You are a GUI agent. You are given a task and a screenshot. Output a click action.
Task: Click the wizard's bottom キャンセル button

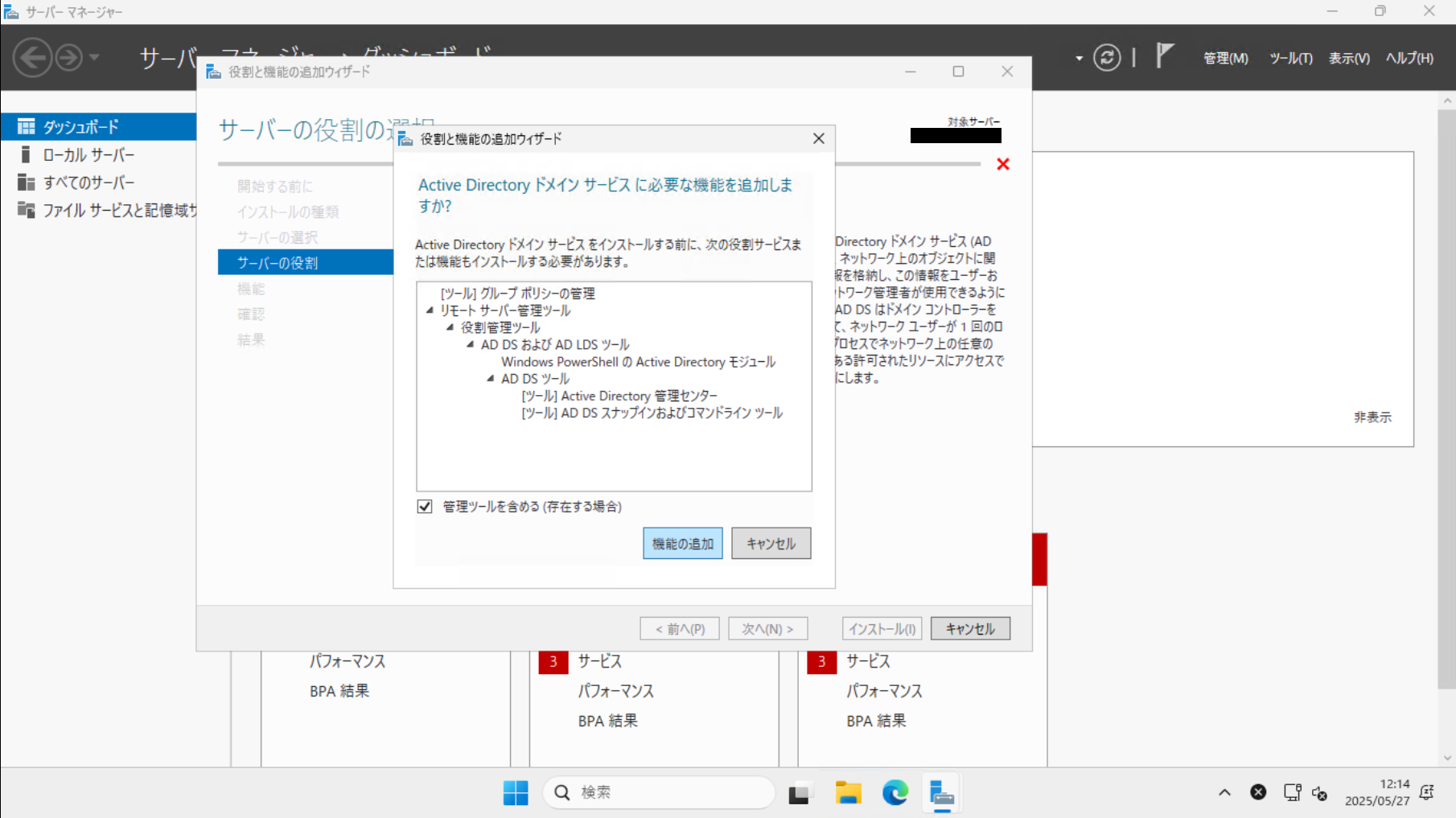[x=970, y=628]
